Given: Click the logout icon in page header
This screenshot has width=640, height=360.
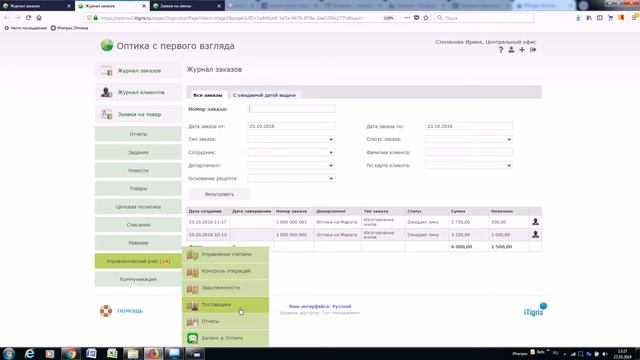Looking at the screenshot, I should point(533,50).
